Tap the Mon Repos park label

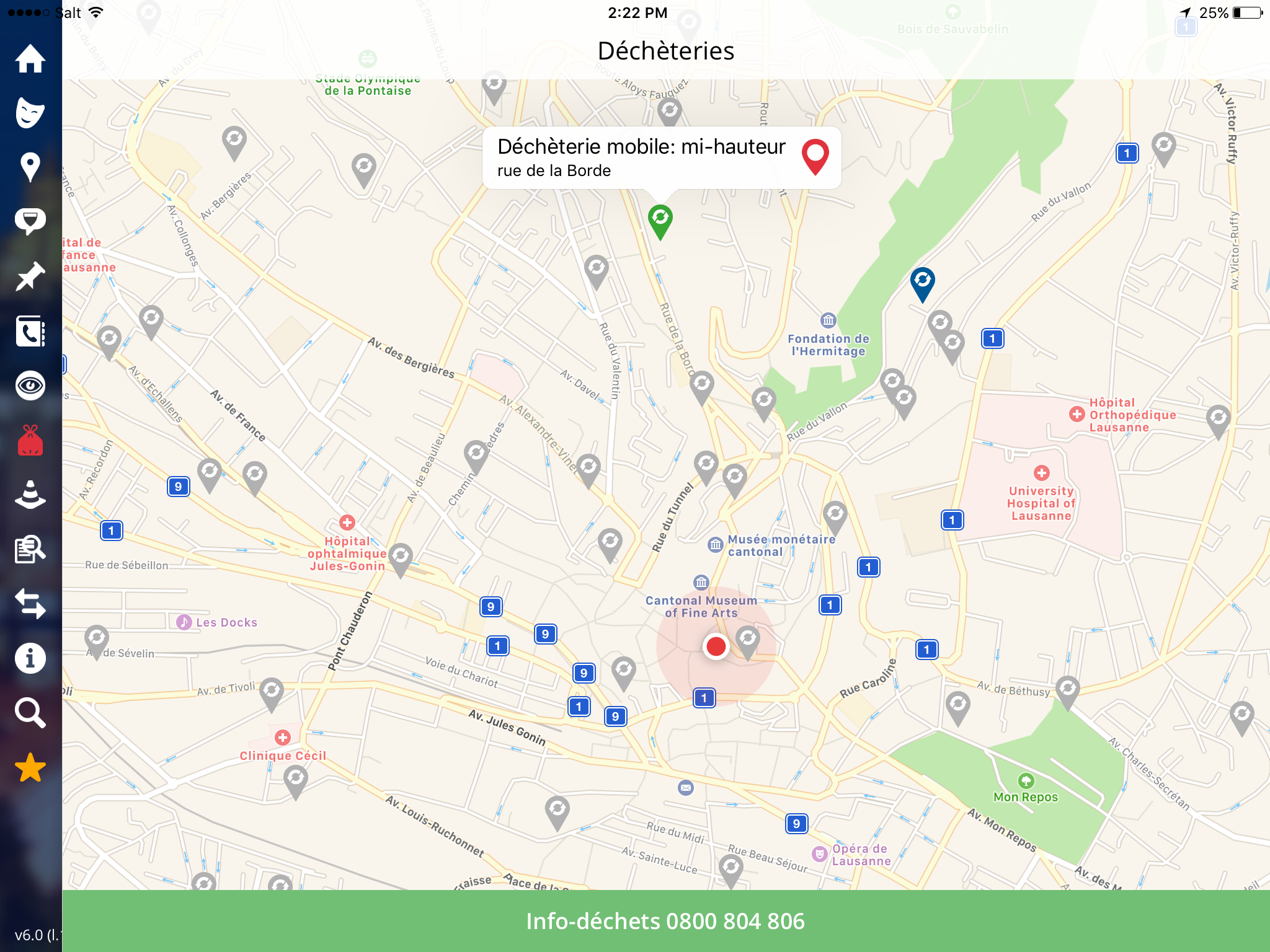click(1026, 797)
